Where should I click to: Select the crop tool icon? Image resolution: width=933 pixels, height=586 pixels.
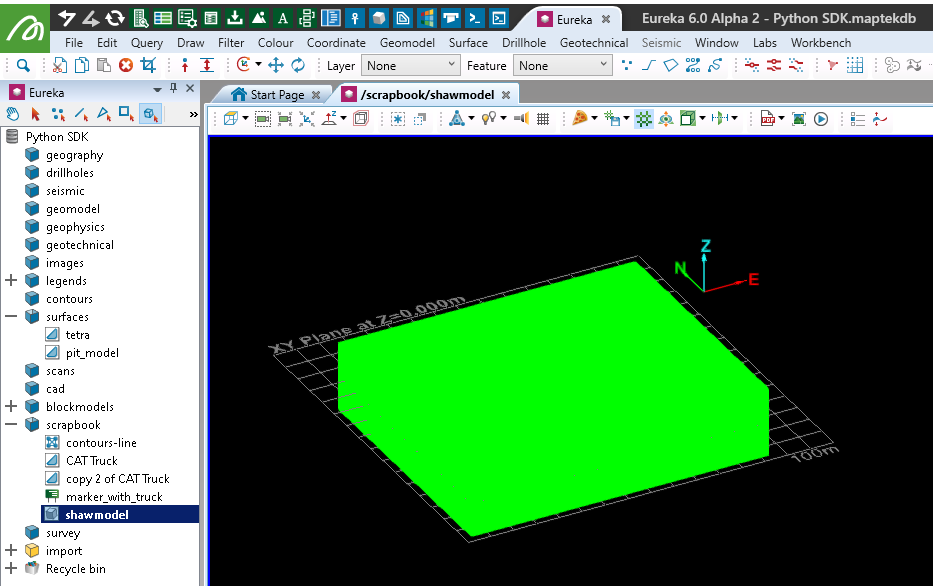(148, 65)
